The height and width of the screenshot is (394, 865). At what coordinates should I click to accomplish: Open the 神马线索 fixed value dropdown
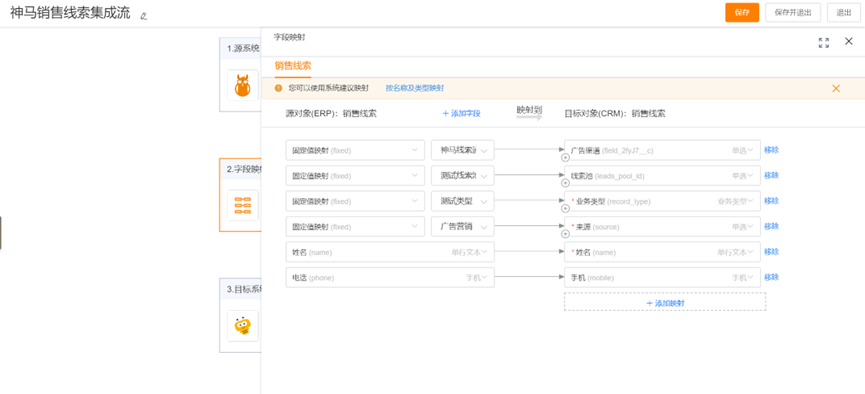tap(463, 150)
